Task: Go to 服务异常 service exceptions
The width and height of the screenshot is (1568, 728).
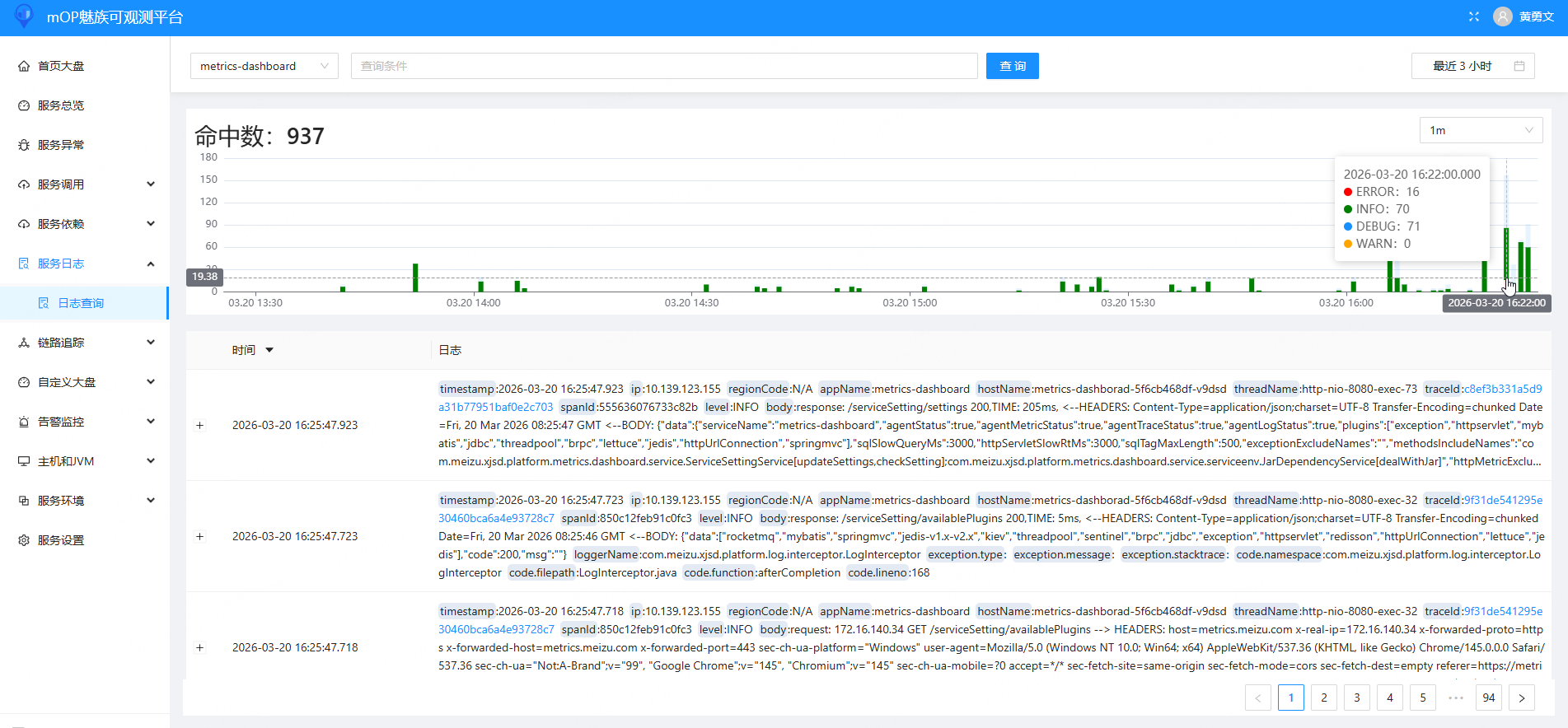Action: pyautogui.click(x=61, y=145)
